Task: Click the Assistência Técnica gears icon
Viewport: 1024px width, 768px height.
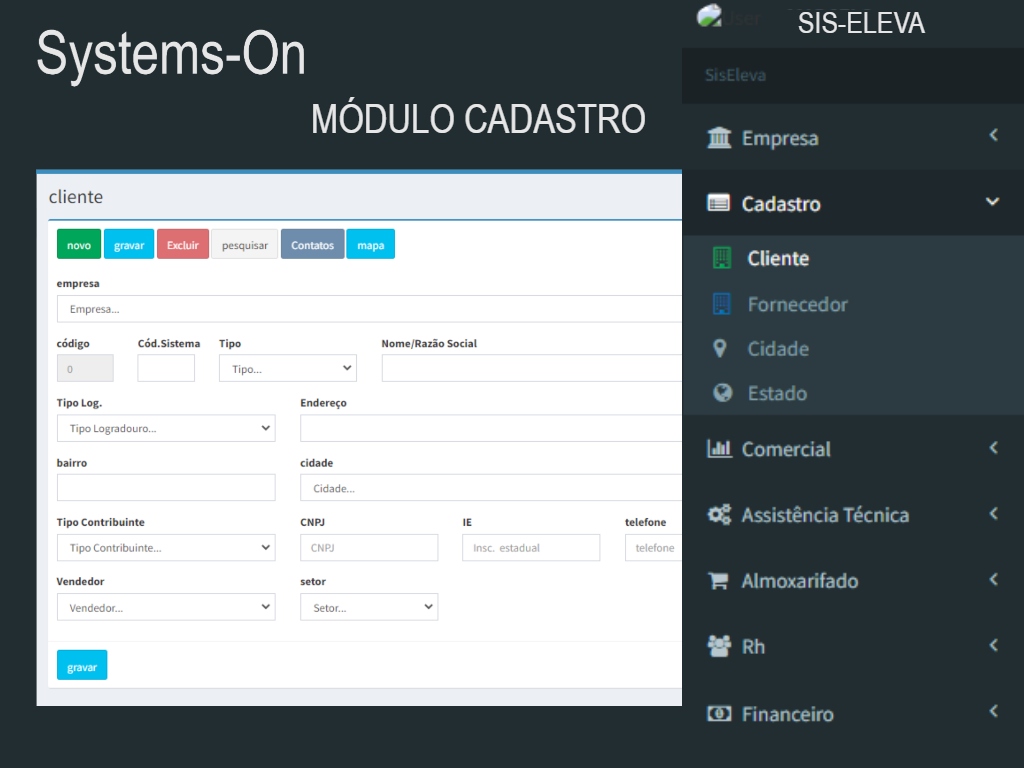Action: click(x=719, y=515)
